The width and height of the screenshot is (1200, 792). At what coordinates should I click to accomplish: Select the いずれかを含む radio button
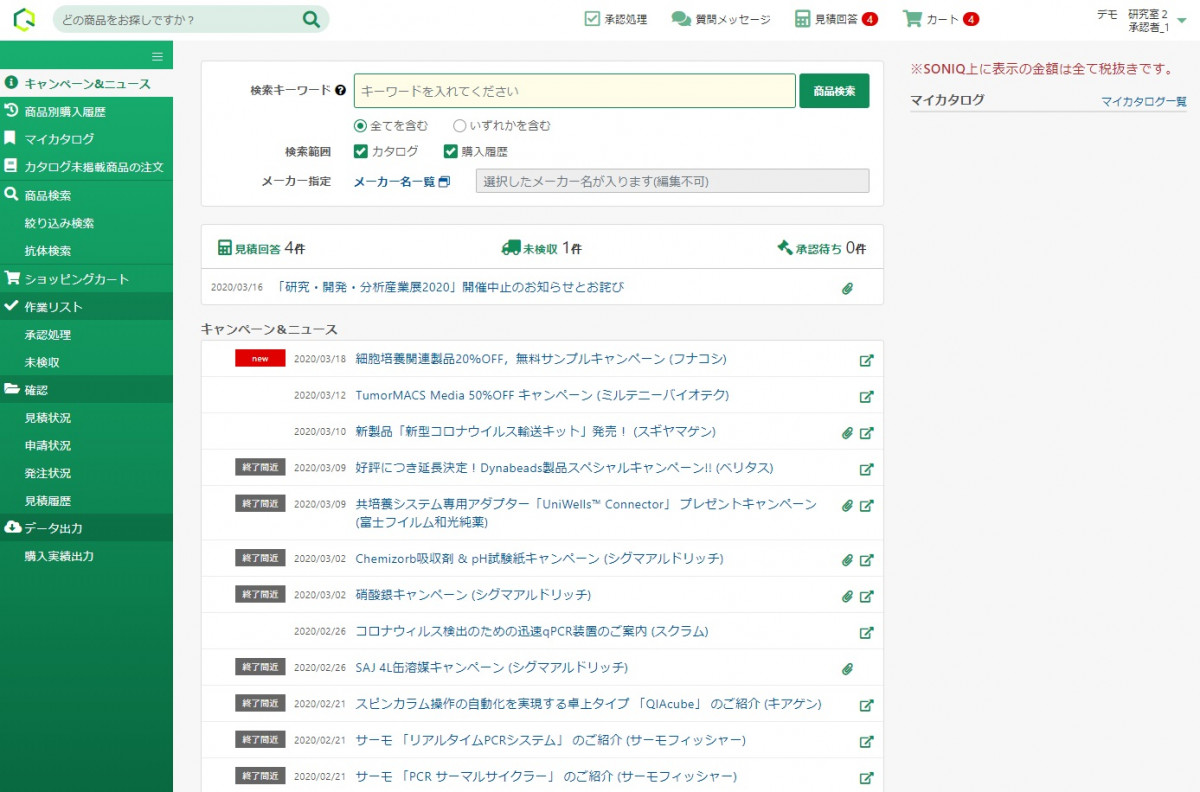[x=459, y=126]
